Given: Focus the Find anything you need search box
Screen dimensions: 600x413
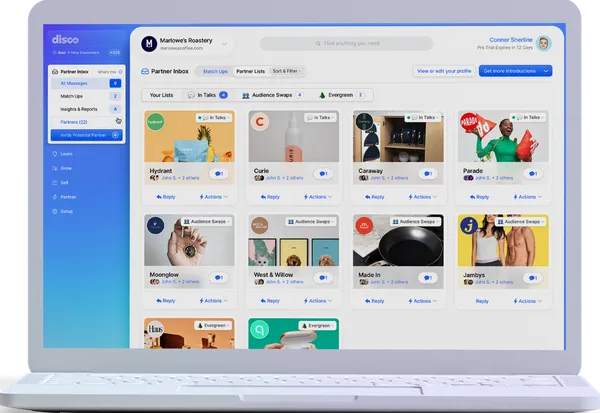Looking at the screenshot, I should click(347, 44).
